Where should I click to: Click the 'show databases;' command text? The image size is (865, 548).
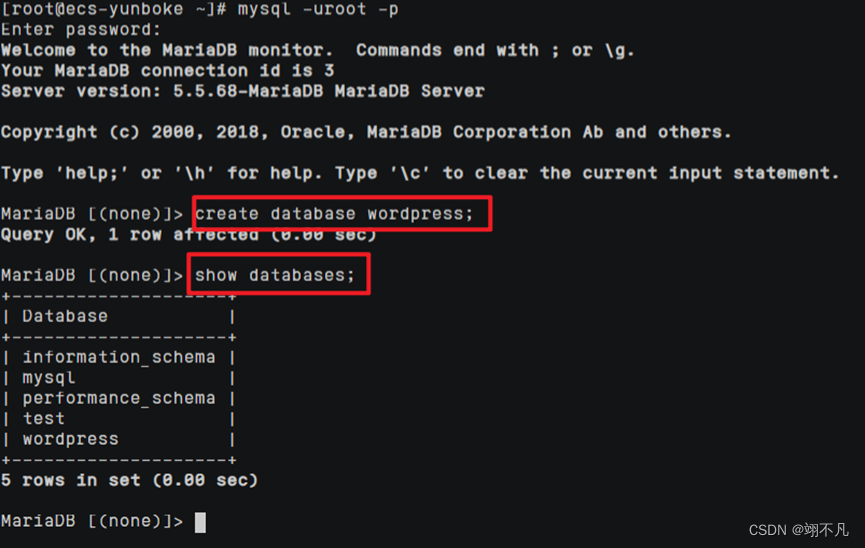click(x=275, y=275)
